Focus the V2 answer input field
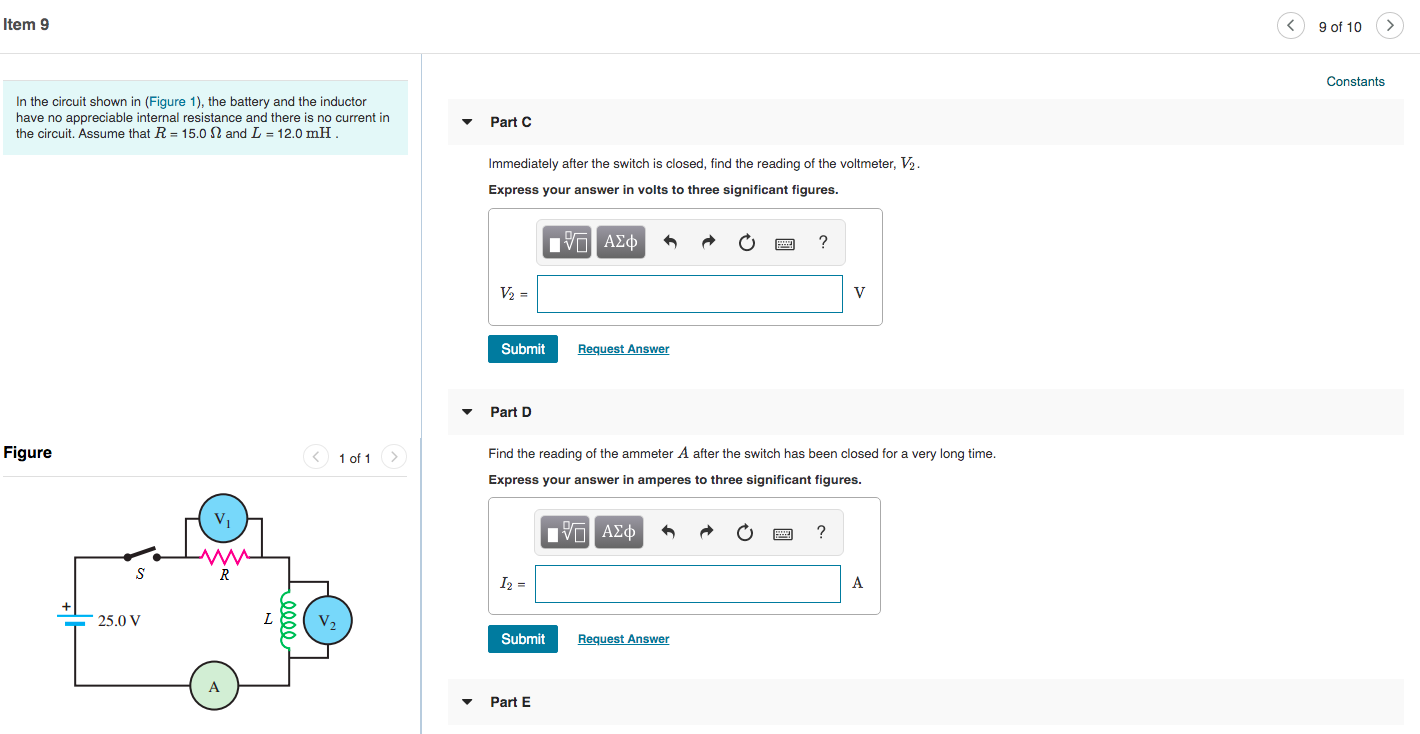This screenshot has height=734, width=1420. (690, 294)
